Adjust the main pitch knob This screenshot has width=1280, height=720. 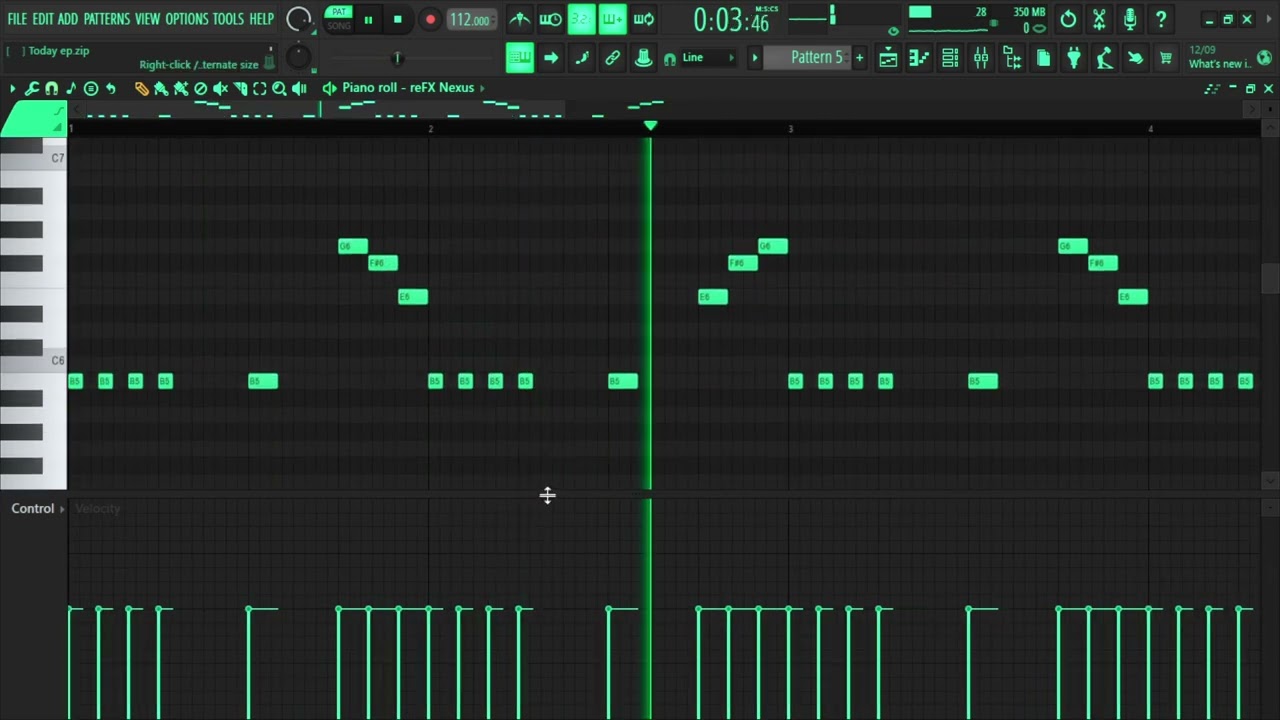(x=298, y=57)
